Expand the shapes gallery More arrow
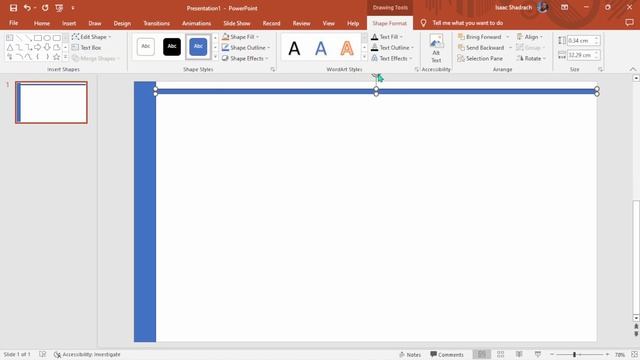Image resolution: width=640 pixels, height=360 pixels. tap(65, 57)
